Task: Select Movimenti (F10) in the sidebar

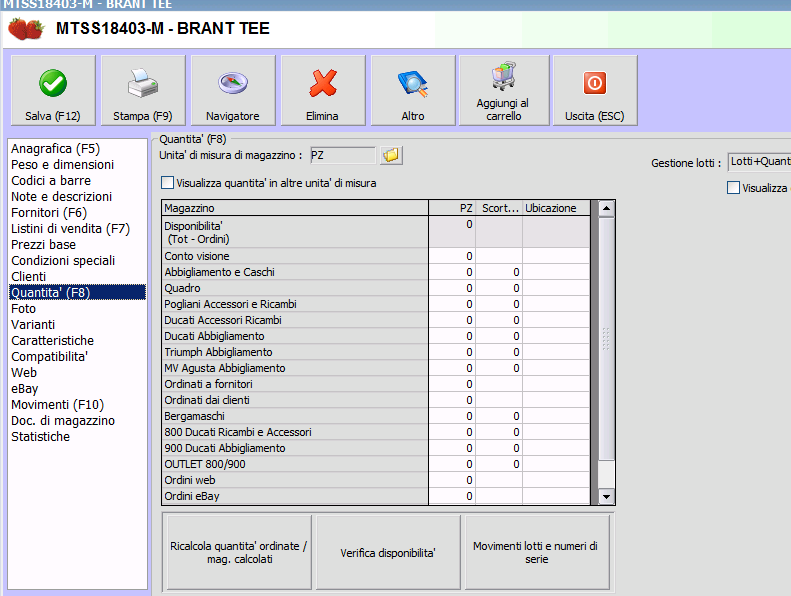Action: click(57, 404)
